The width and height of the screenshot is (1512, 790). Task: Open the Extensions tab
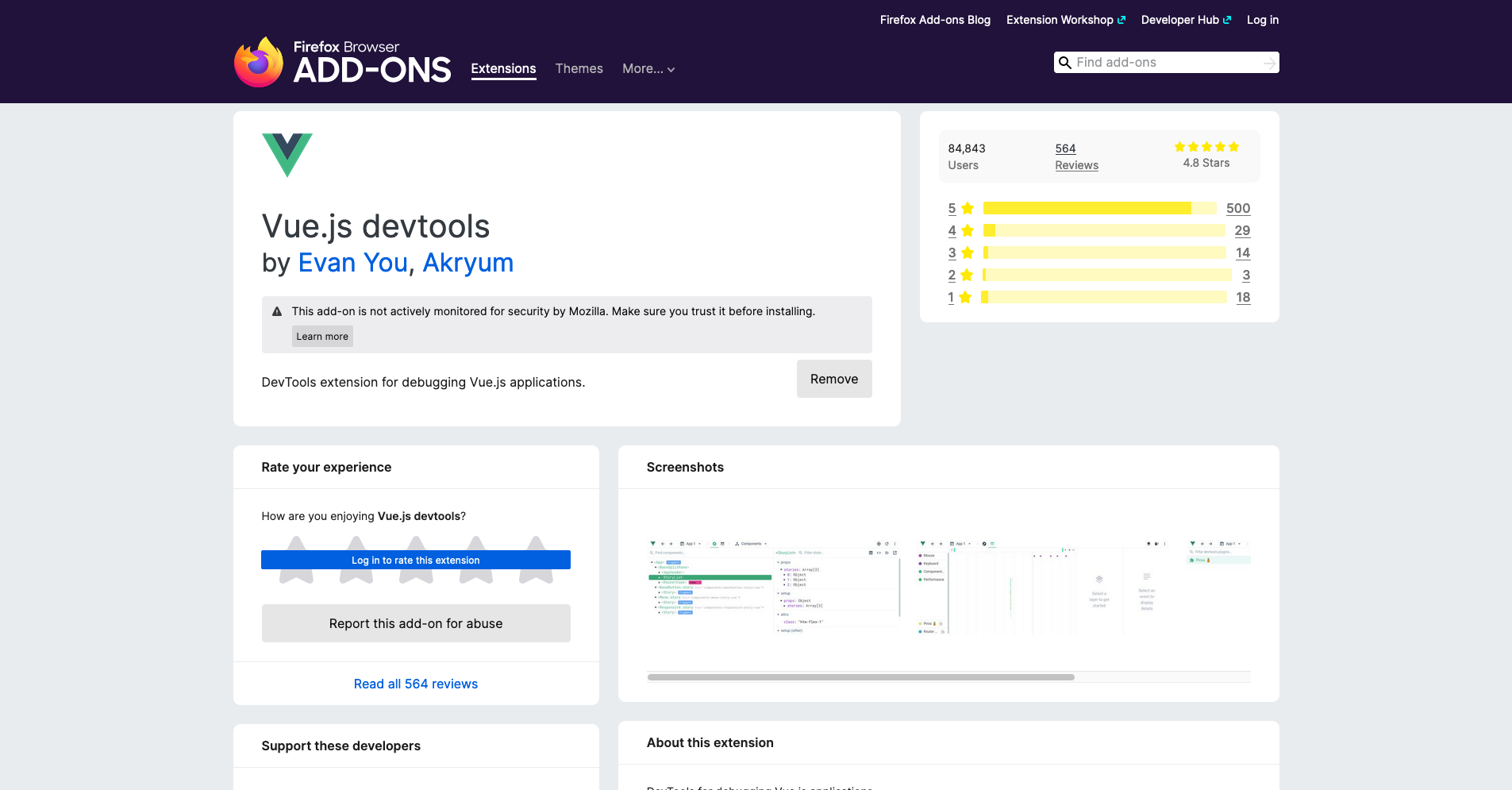tap(503, 69)
